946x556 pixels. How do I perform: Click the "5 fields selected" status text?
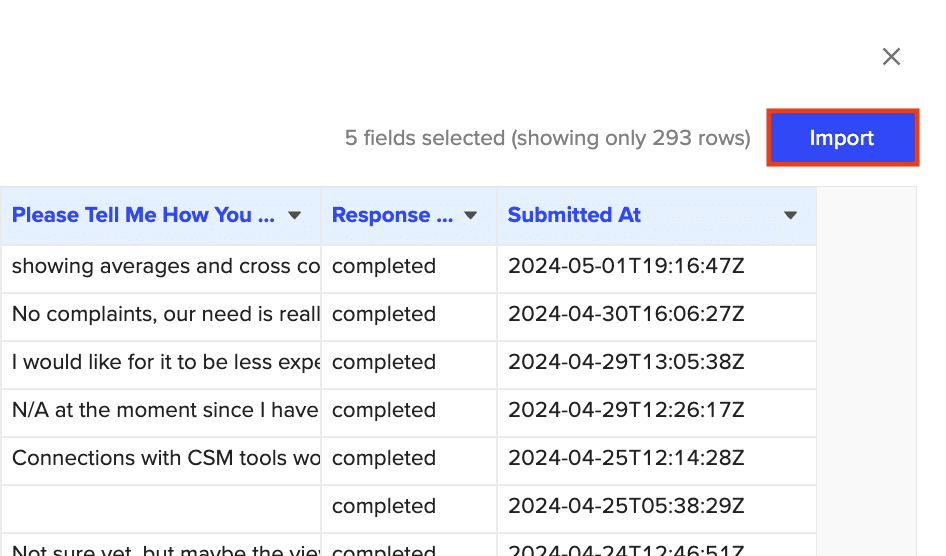[547, 138]
